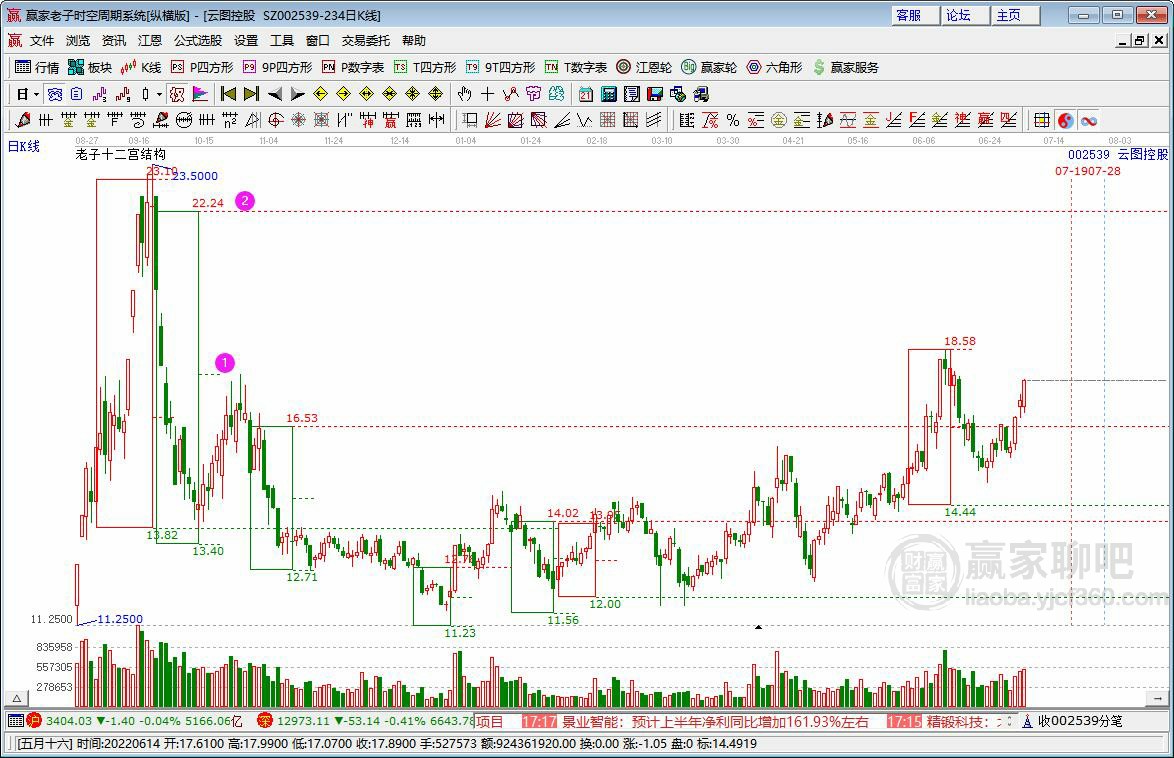Image resolution: width=1174 pixels, height=758 pixels.
Task: Select the fan lines drawing tool
Action: click(x=493, y=120)
